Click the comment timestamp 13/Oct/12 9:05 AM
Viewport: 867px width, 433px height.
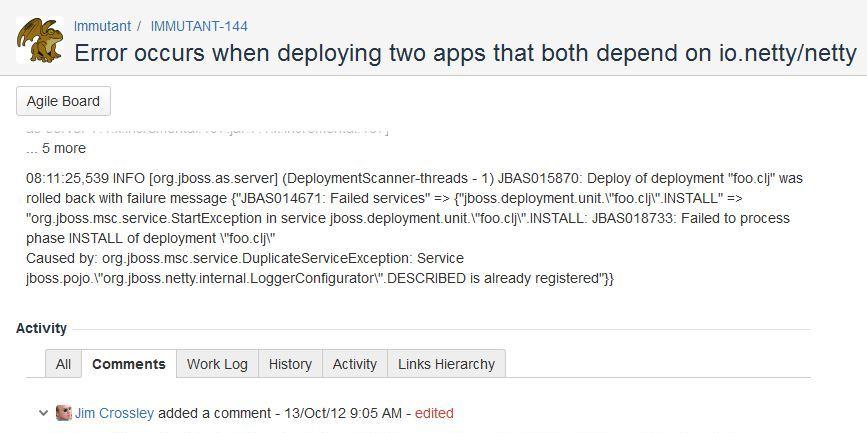[343, 413]
